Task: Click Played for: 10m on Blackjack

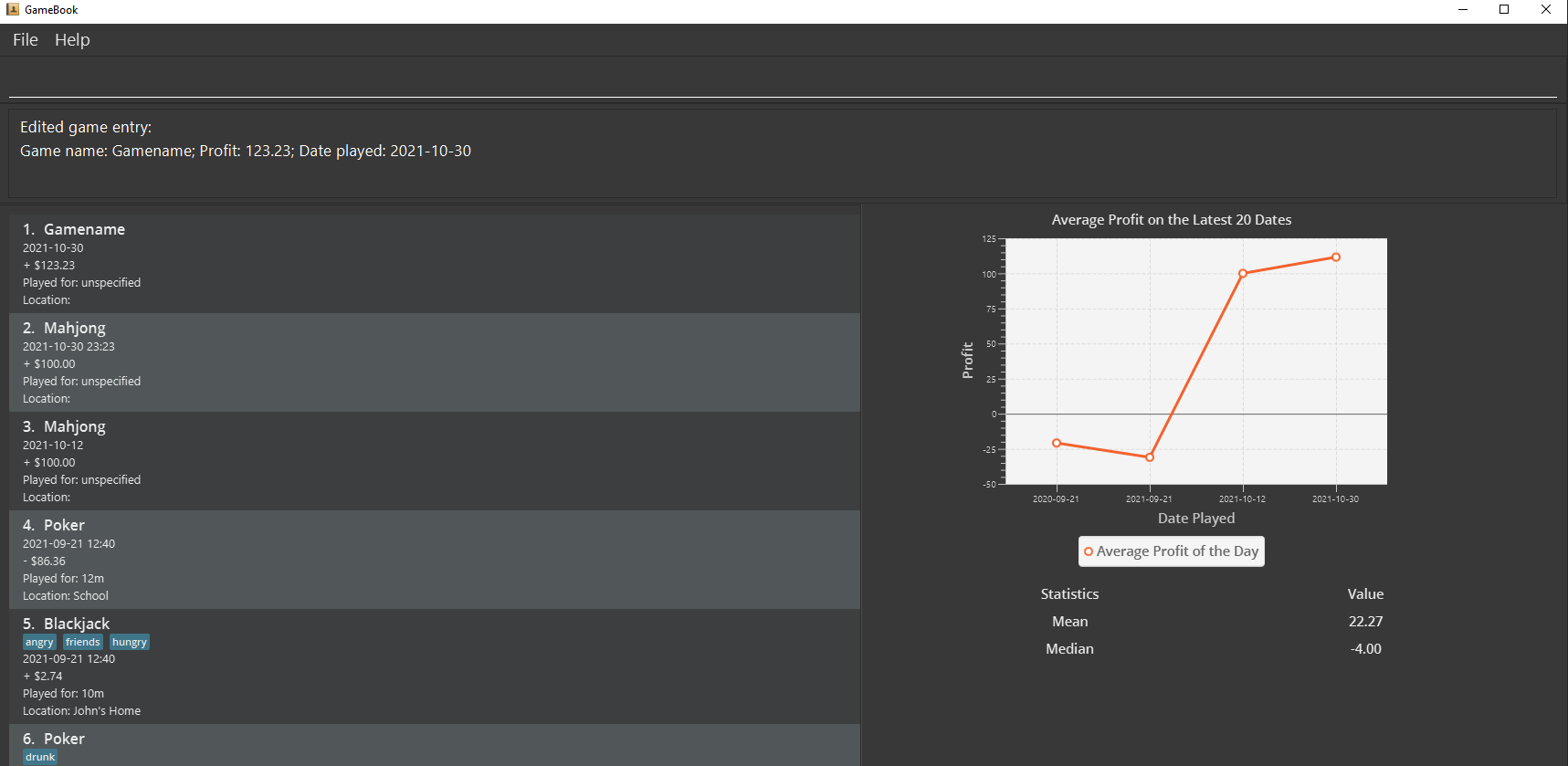Action: [64, 694]
